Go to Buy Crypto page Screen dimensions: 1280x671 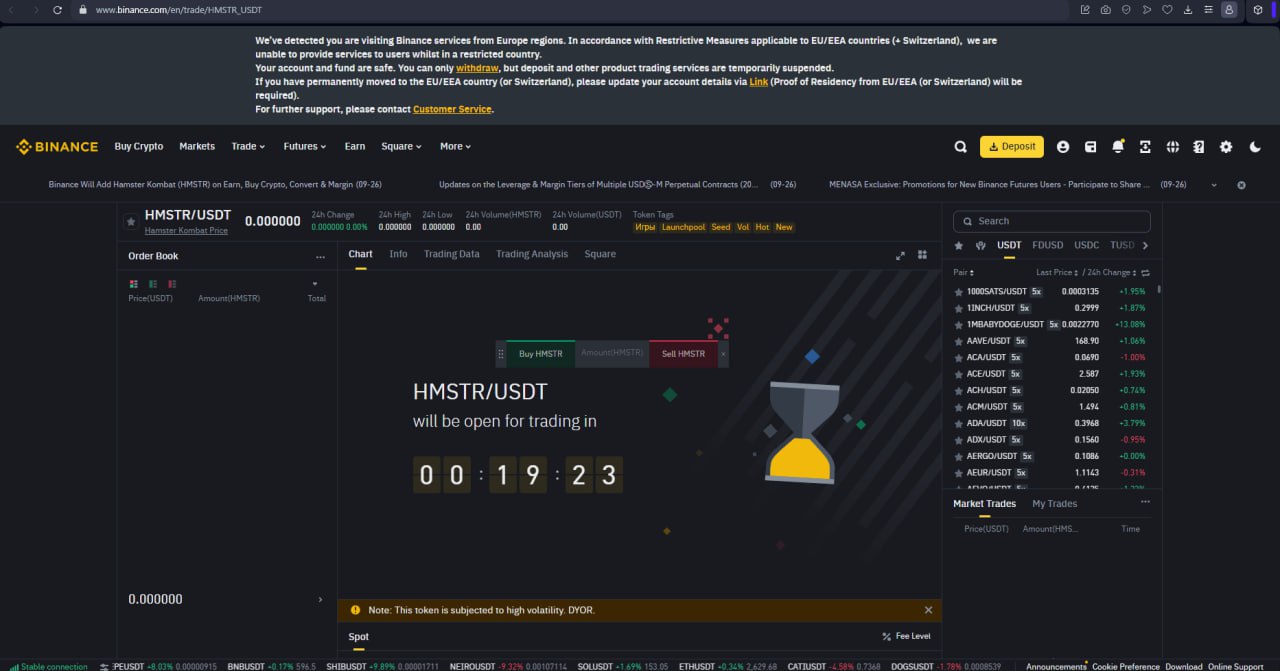(x=139, y=147)
